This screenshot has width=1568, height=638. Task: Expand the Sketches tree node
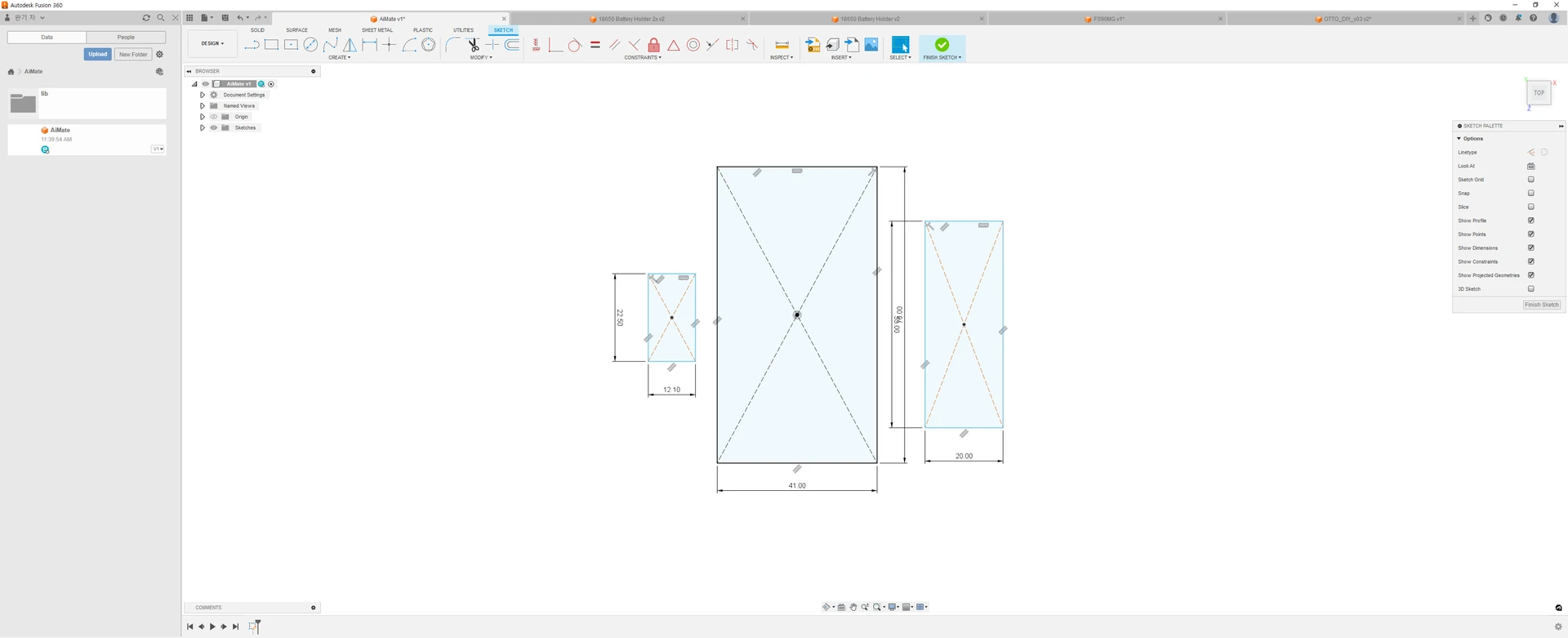click(203, 127)
